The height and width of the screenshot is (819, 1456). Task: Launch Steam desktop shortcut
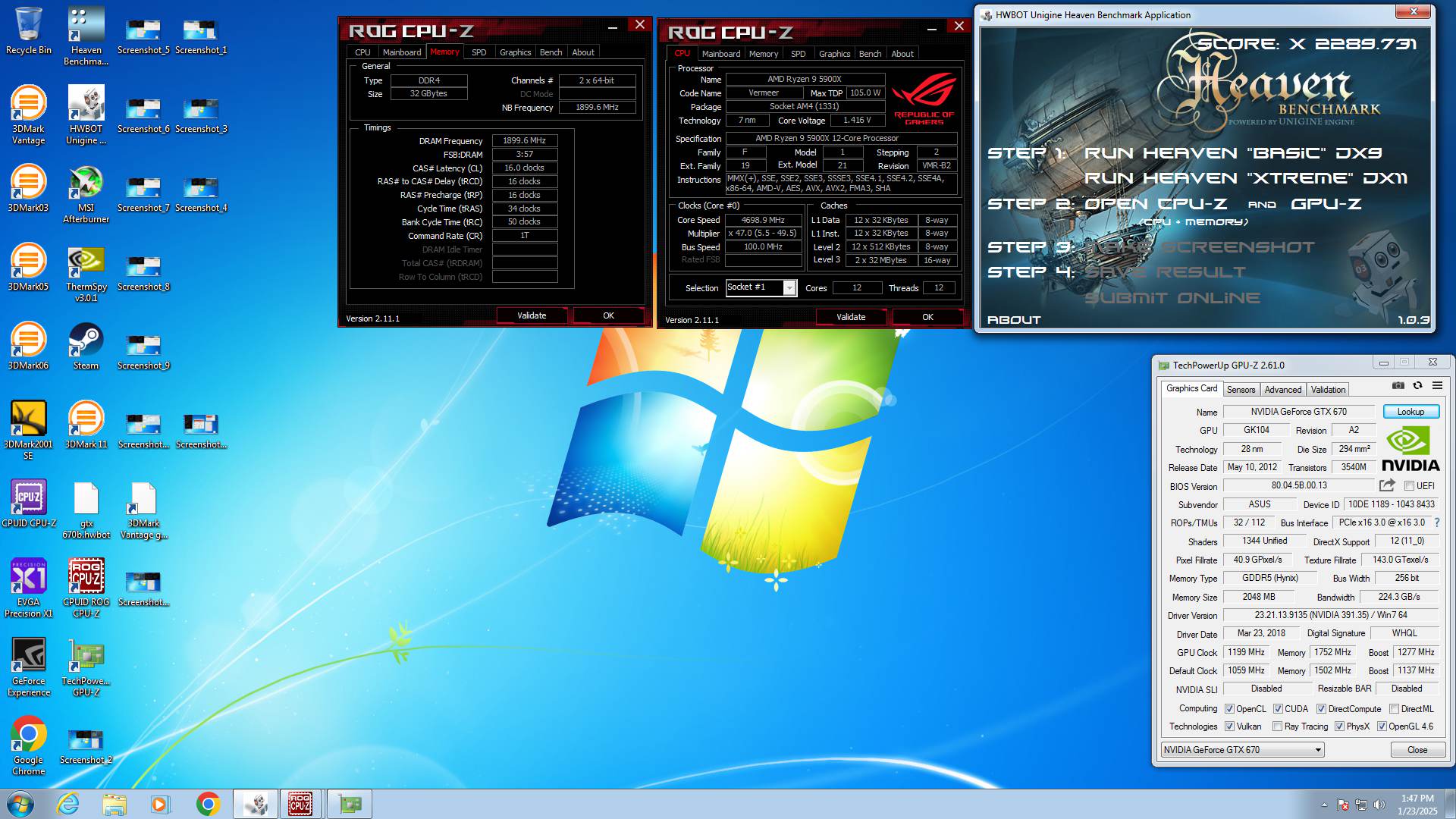point(86,345)
